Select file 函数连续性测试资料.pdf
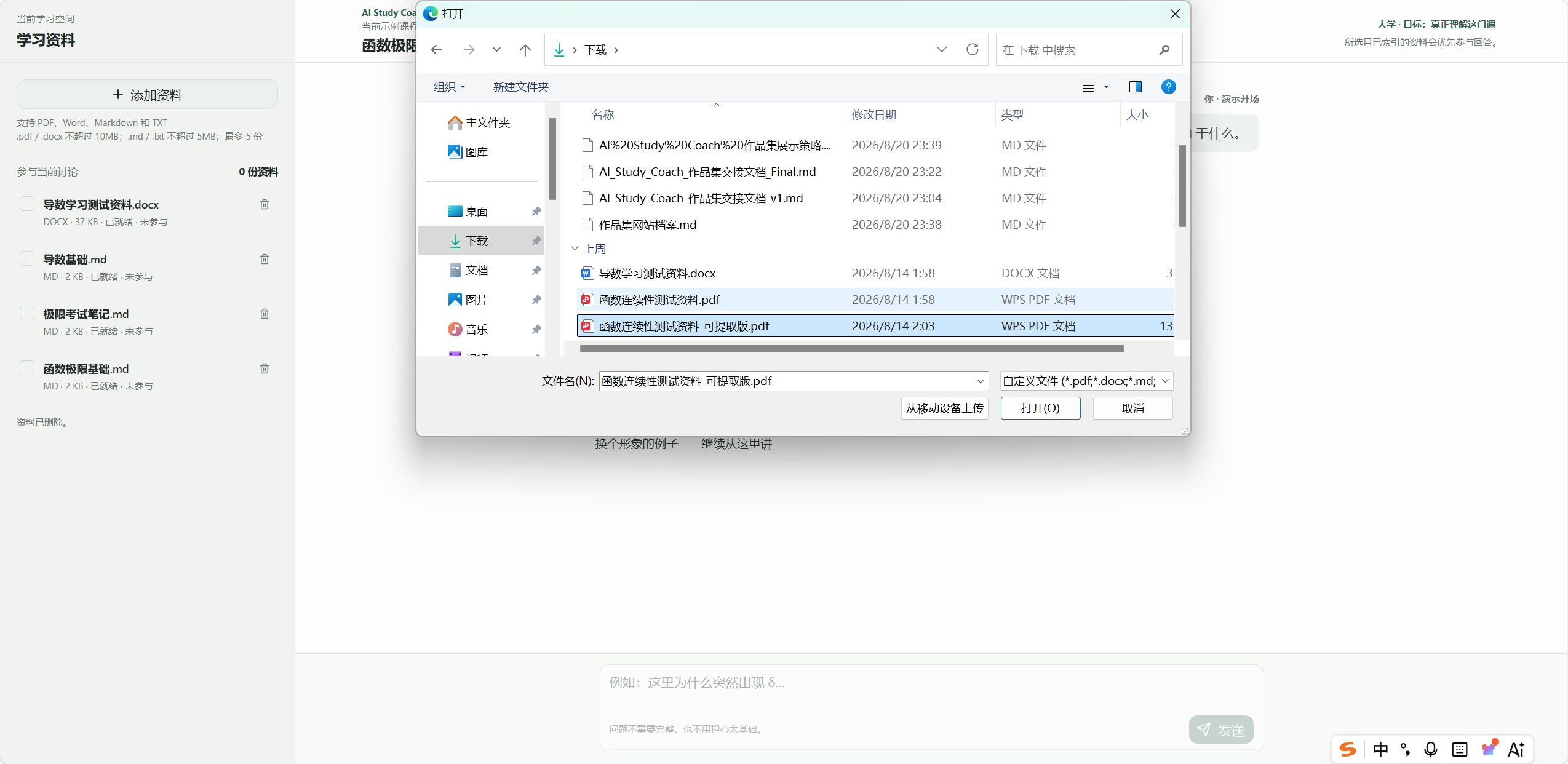The height and width of the screenshot is (764, 1568). click(875, 300)
